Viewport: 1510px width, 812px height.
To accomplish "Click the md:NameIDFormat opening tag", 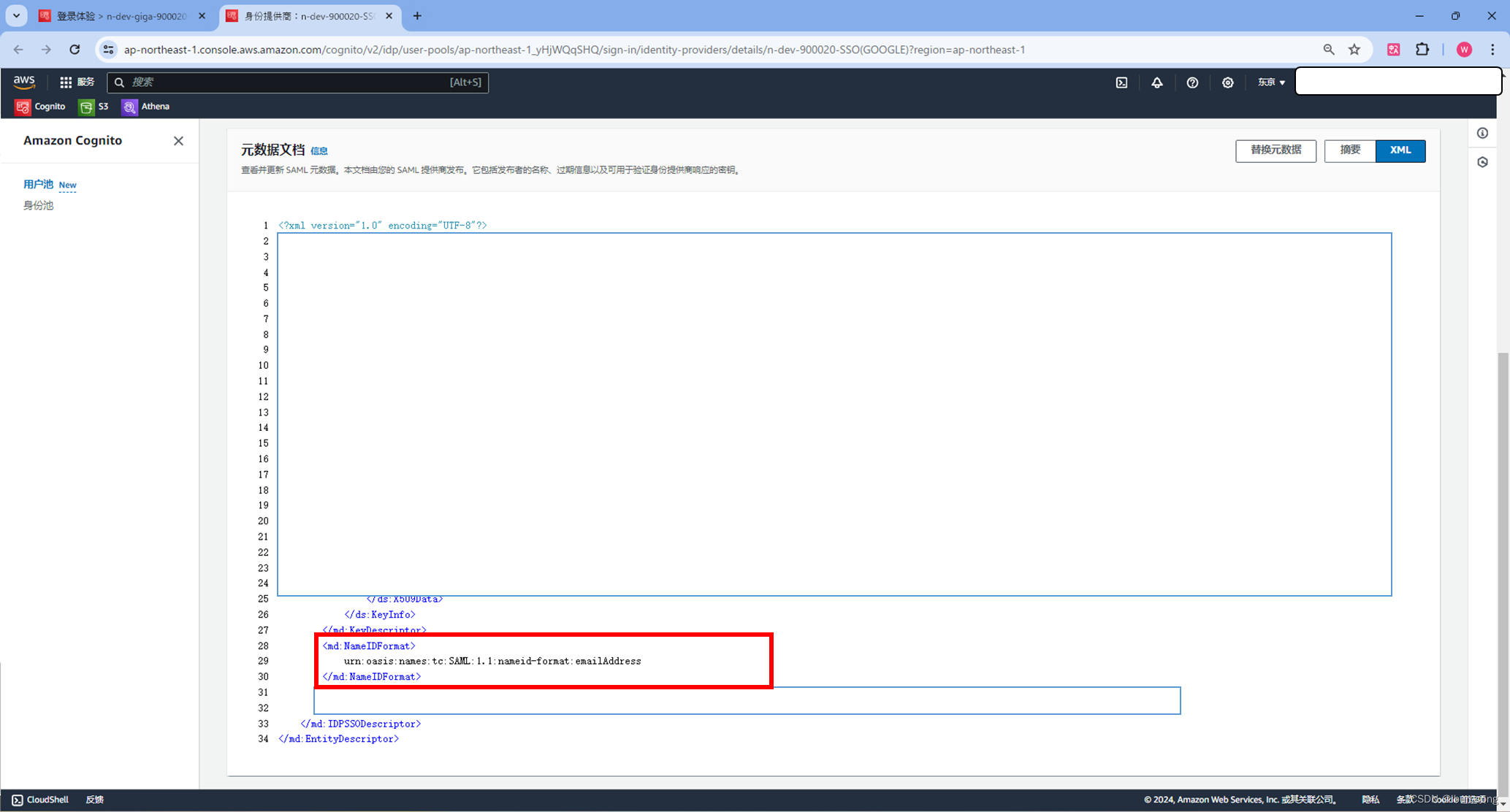I will 369,646.
